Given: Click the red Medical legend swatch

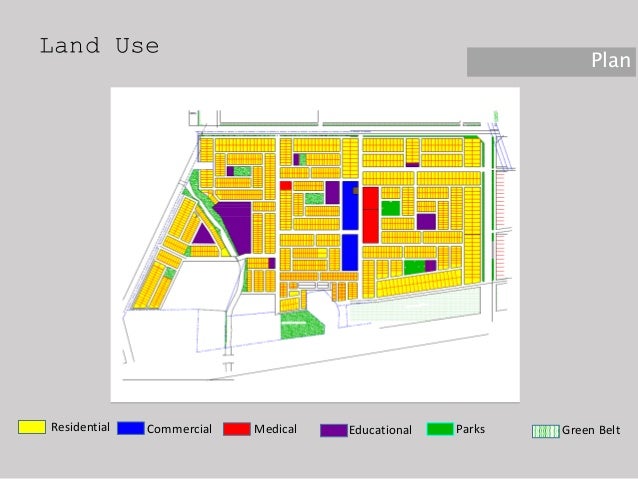Looking at the screenshot, I should [x=237, y=429].
